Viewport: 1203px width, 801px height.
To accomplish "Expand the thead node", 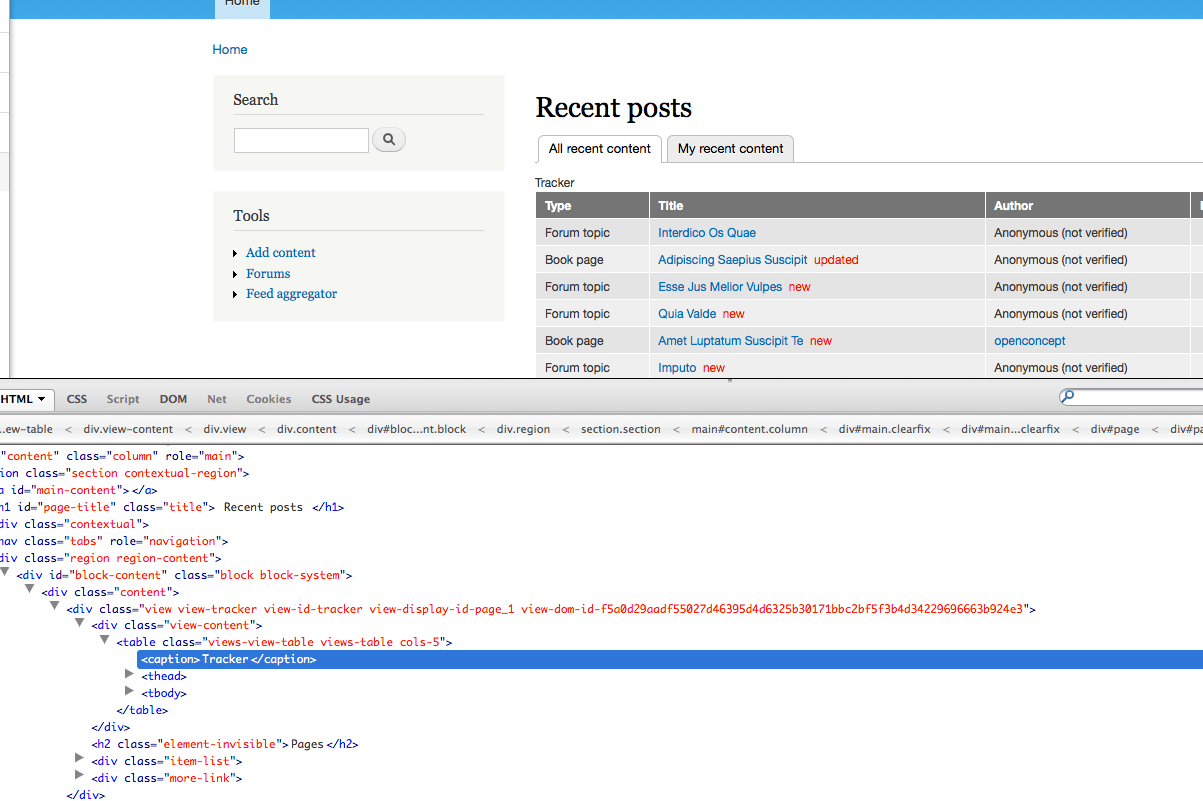I will coord(130,675).
